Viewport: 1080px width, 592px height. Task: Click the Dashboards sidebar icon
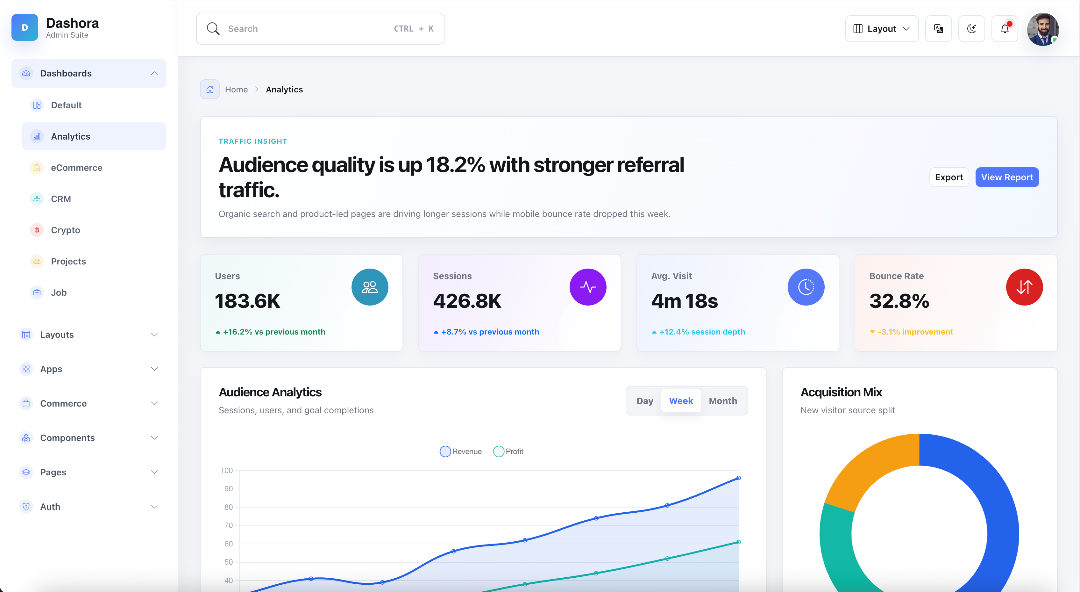pyautogui.click(x=26, y=73)
